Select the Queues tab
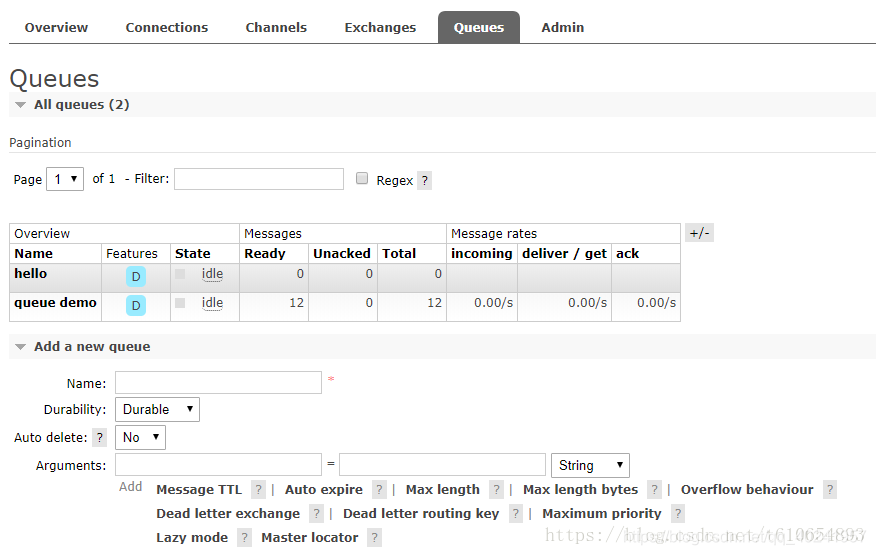The image size is (876, 555). [479, 27]
